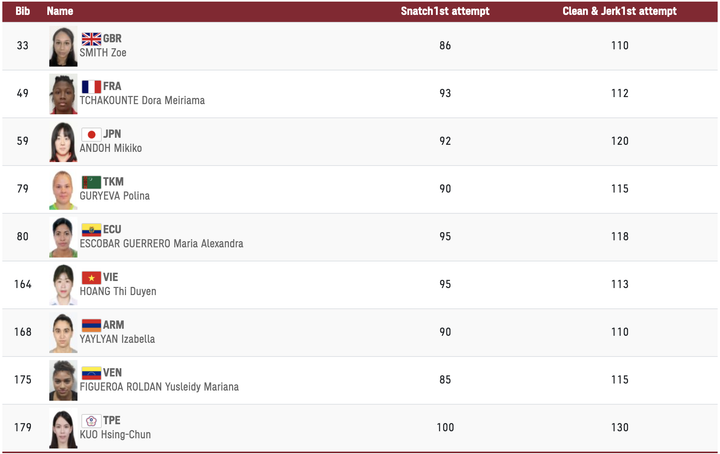This screenshot has width=720, height=454.
Task: Click the Clean & Jerk 1st attempt header
Action: [x=619, y=11]
